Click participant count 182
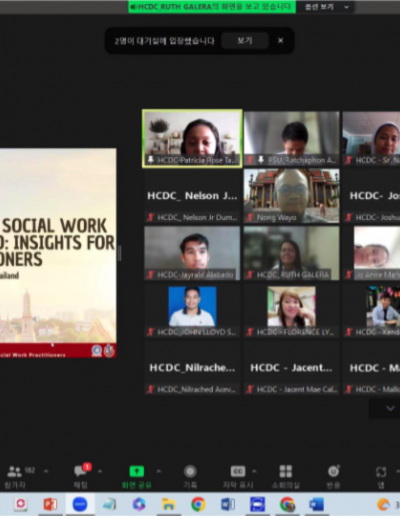The width and height of the screenshot is (400, 516). click(x=30, y=470)
